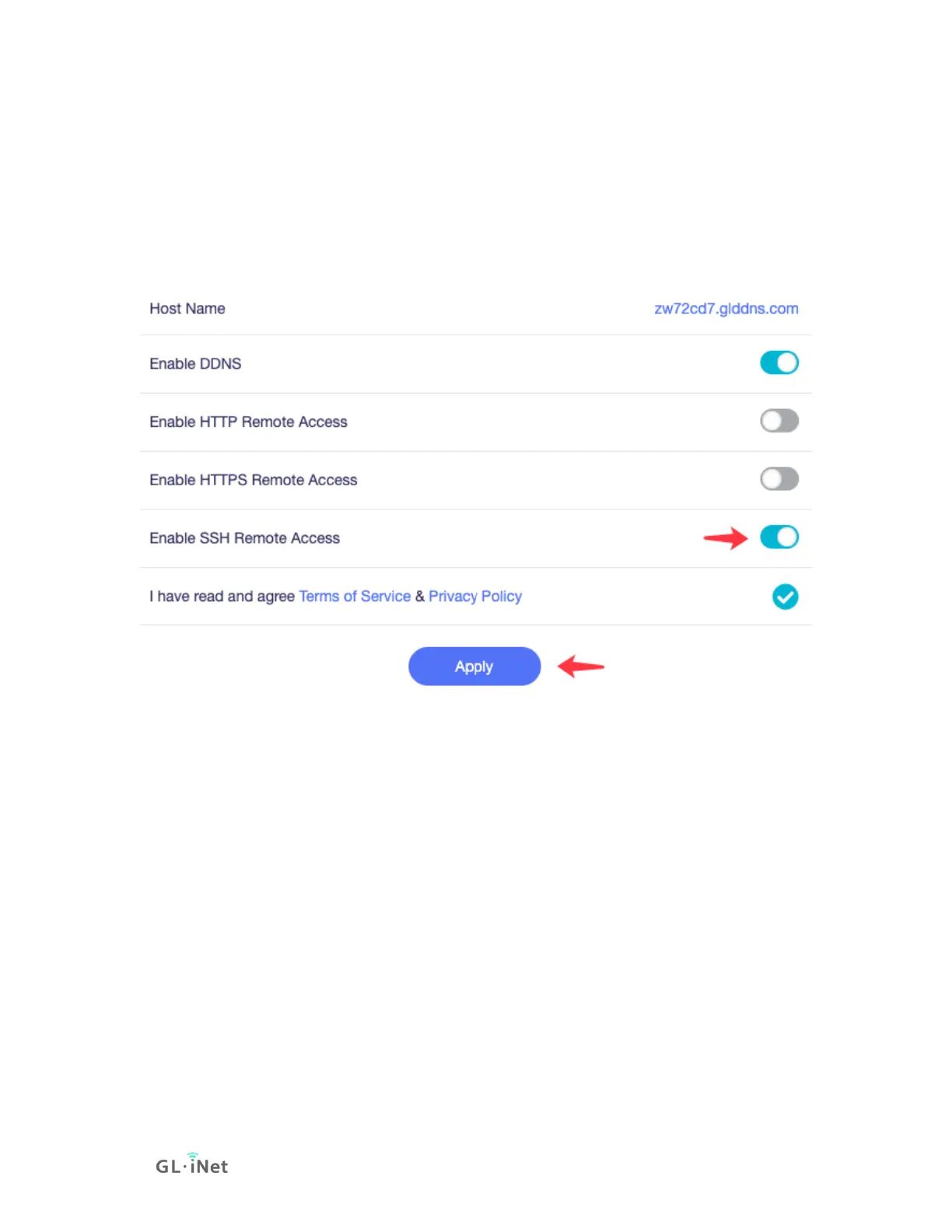This screenshot has width=952, height=1232.
Task: Turn on HTTPS Remote Access toggle
Action: [x=779, y=479]
